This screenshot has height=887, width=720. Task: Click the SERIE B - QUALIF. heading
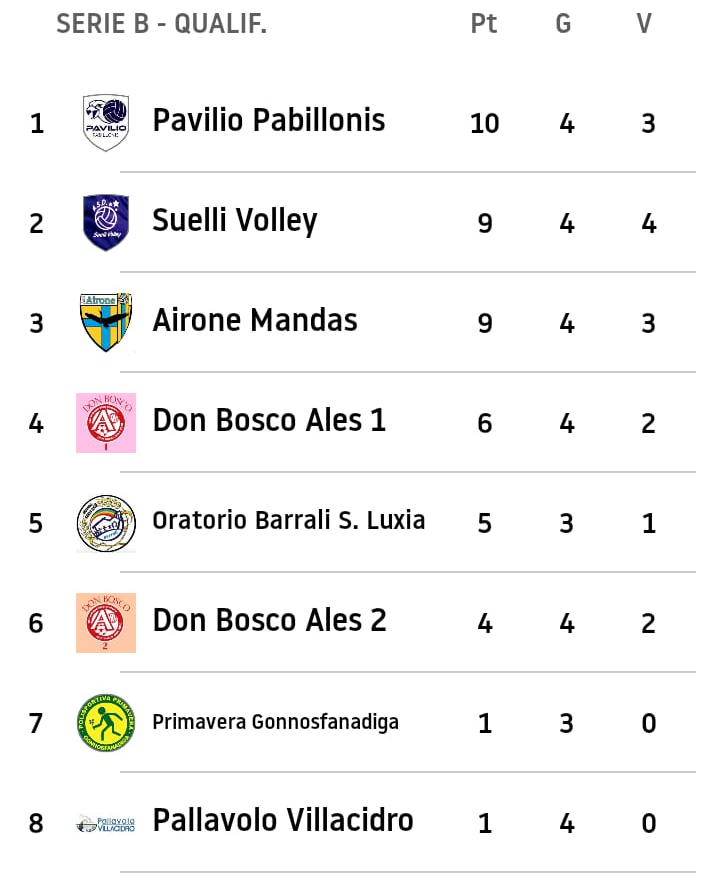click(161, 24)
